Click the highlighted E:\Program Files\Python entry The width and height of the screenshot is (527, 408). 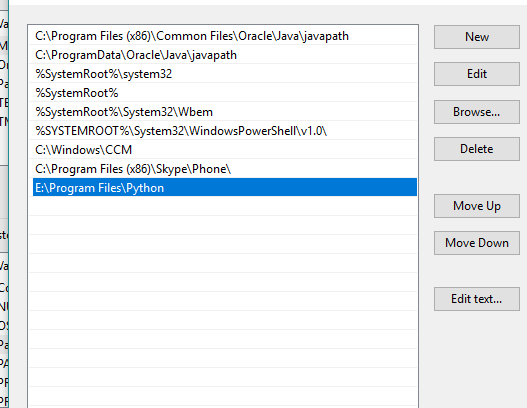pos(225,188)
